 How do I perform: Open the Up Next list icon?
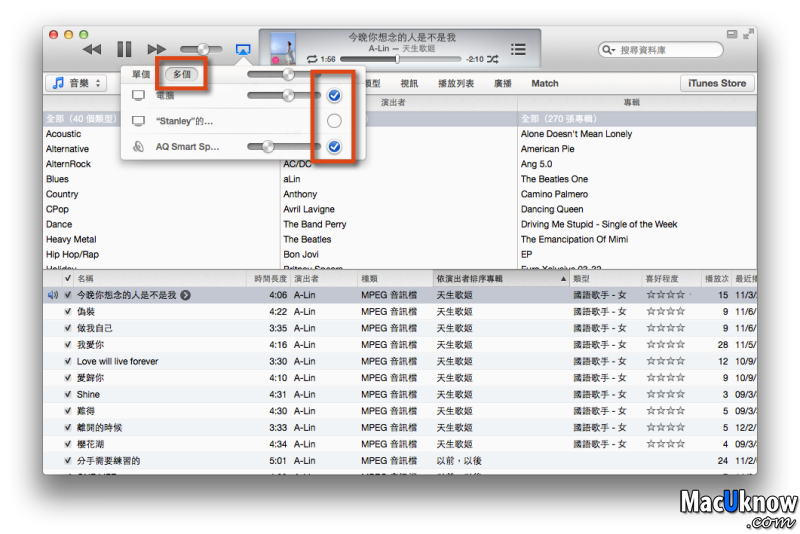pos(518,49)
